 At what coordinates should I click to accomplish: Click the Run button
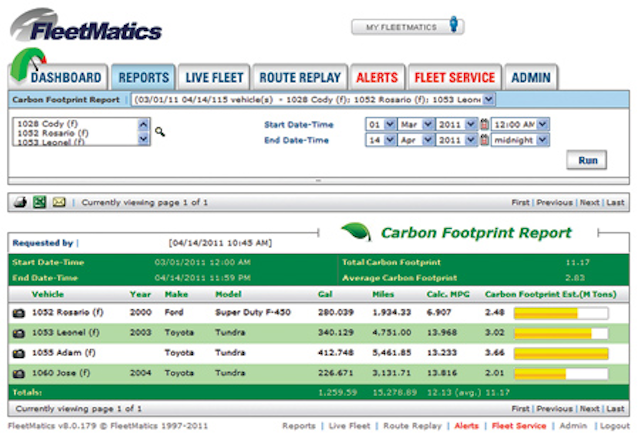tap(587, 160)
